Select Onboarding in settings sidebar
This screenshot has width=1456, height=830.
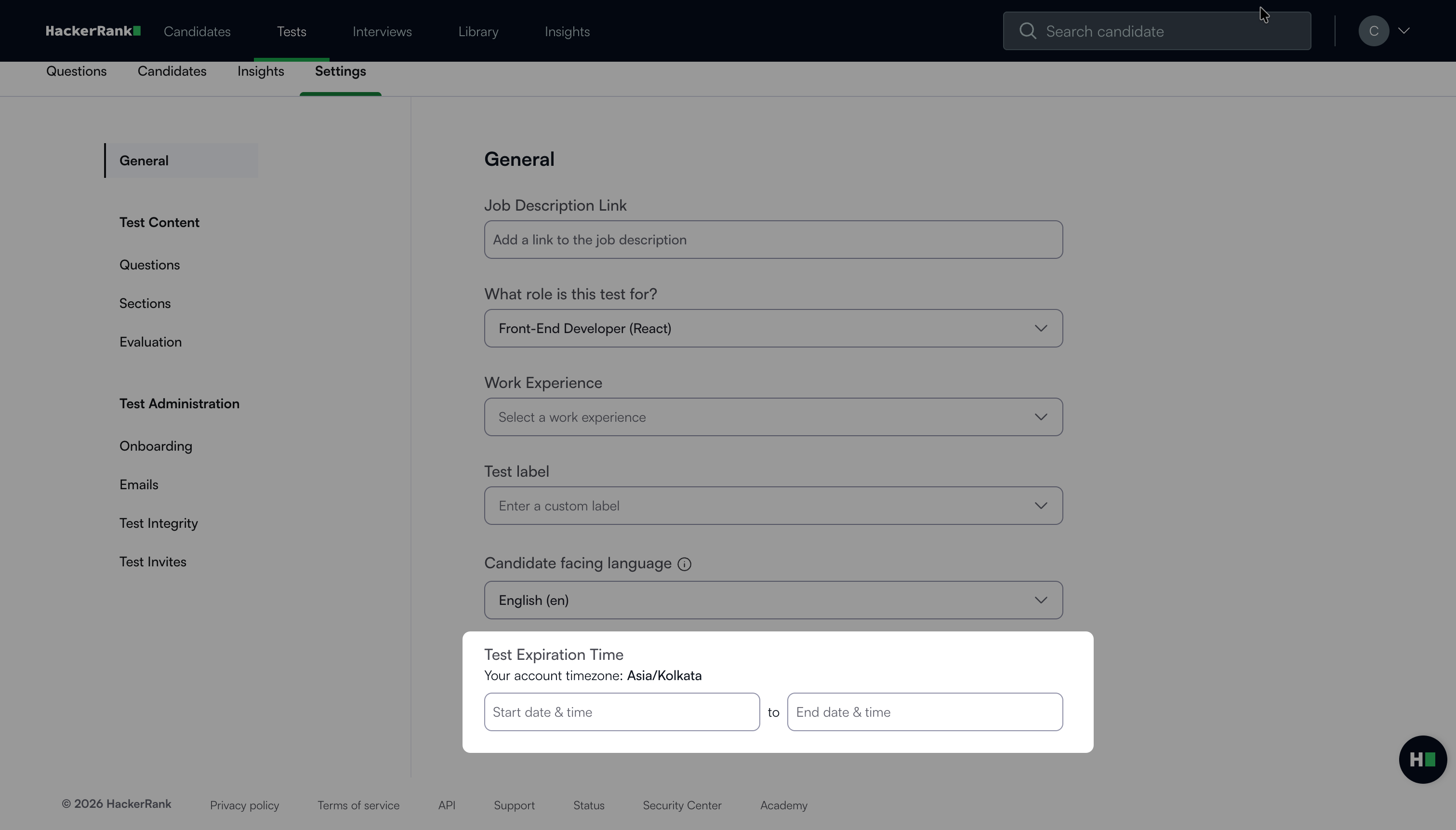point(156,446)
